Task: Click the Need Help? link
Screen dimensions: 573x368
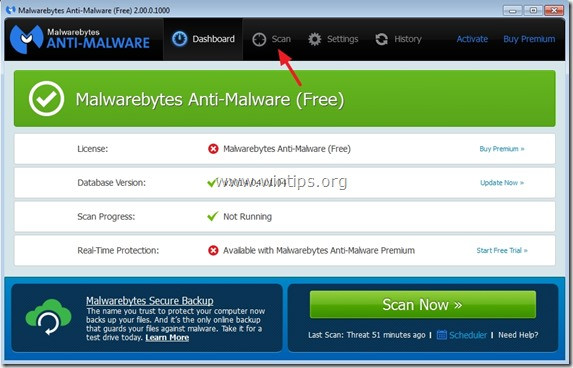Action: point(518,335)
